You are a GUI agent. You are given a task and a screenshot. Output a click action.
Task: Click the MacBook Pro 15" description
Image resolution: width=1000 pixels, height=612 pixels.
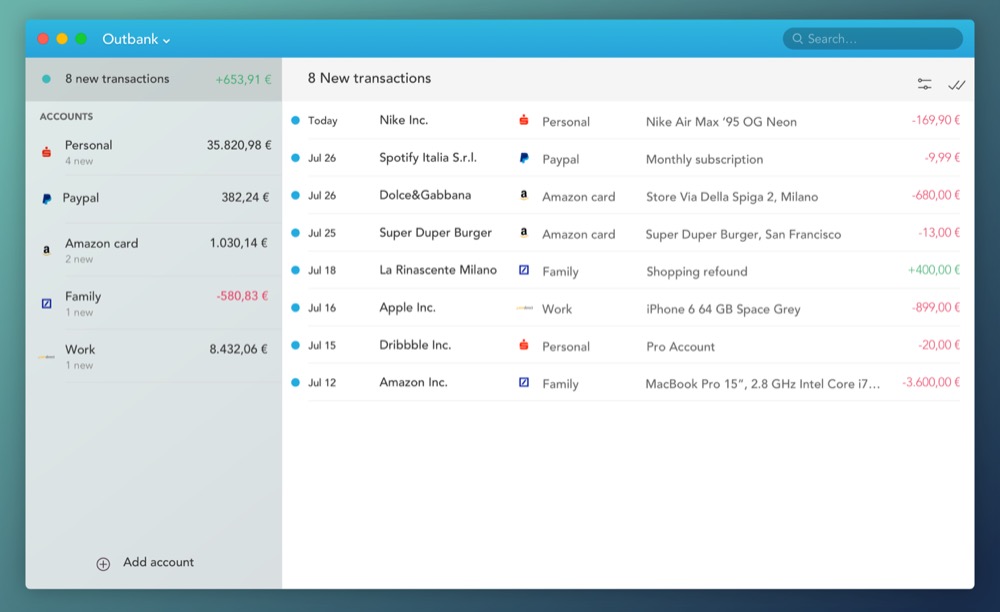coord(763,384)
